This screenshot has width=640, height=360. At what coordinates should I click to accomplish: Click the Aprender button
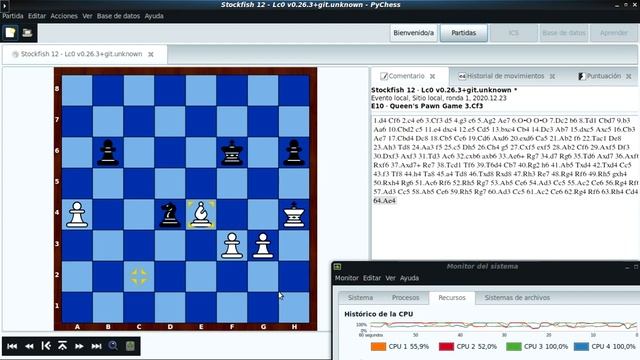614,33
